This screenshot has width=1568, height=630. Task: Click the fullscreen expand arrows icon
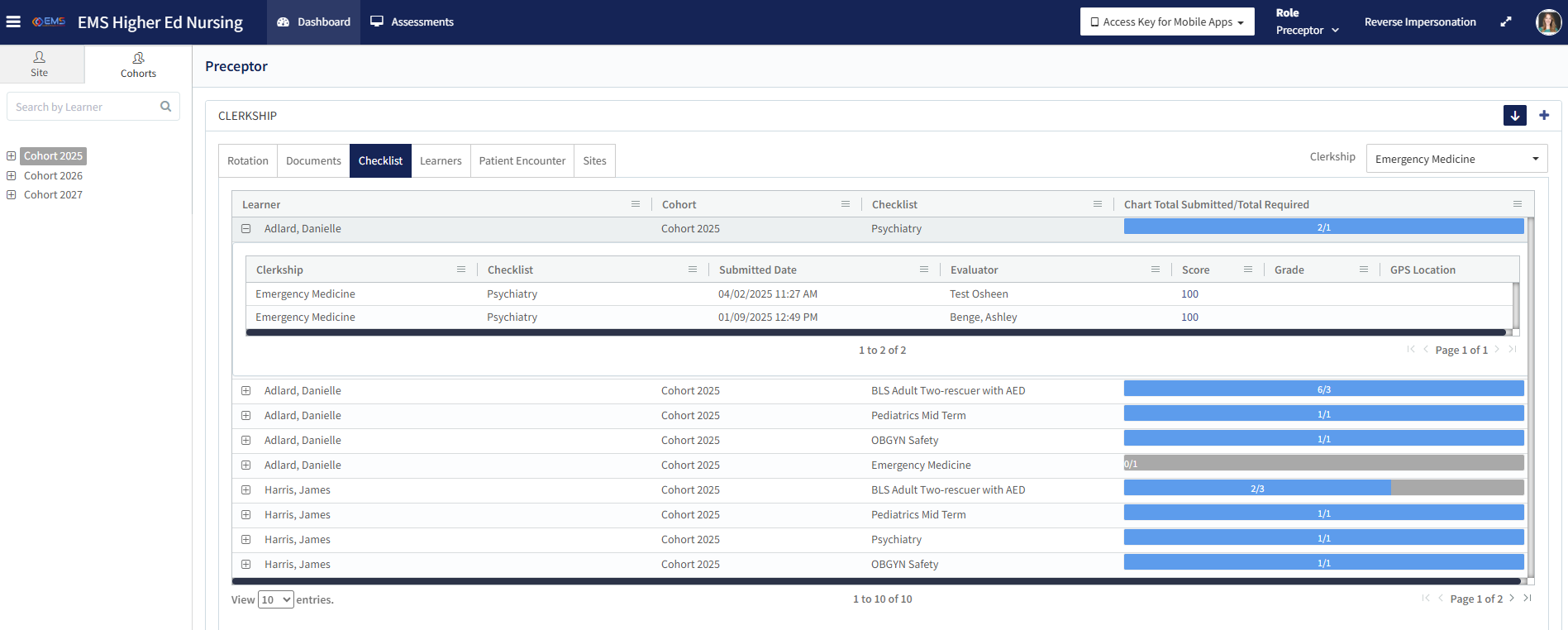point(1506,22)
